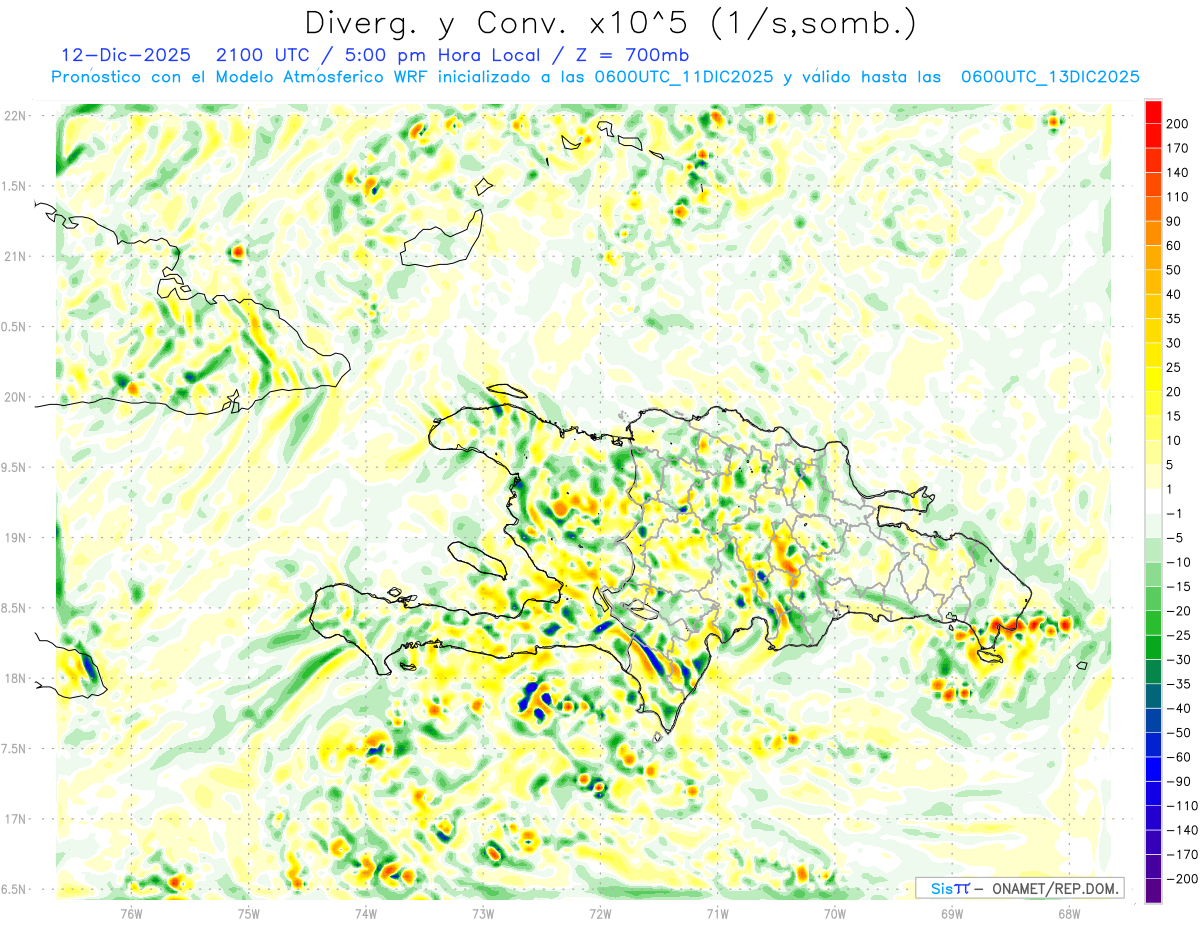
Task: Click the '2100 UTC' time text
Action: (x=261, y=55)
